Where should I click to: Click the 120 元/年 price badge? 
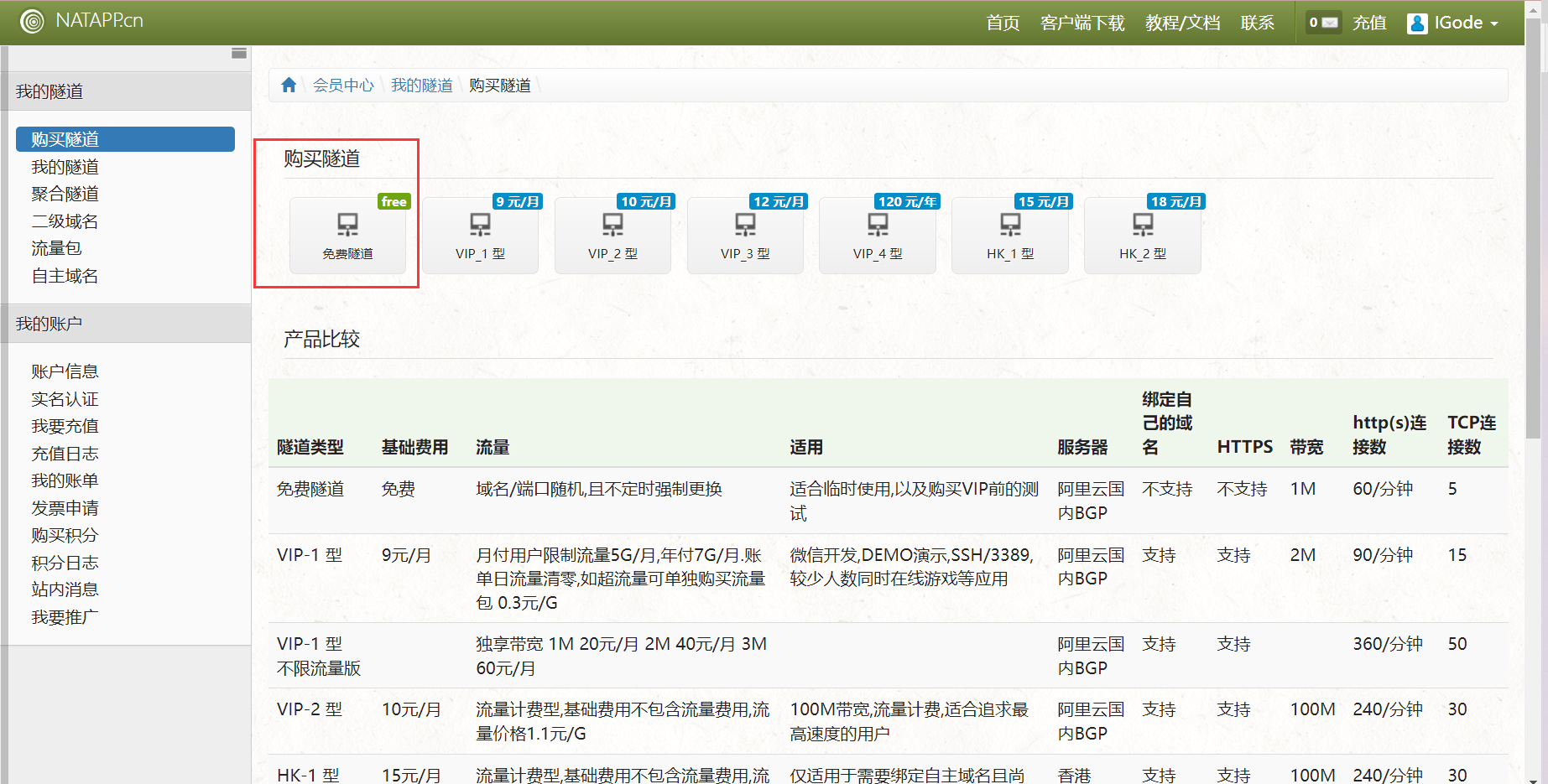(x=907, y=201)
